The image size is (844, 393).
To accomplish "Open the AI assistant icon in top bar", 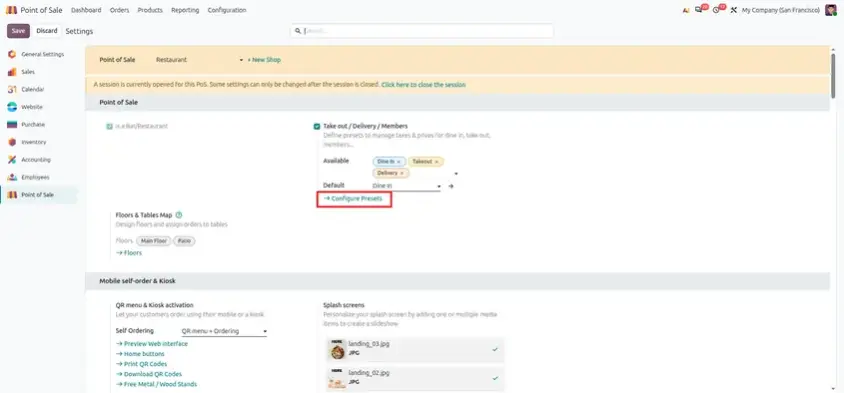I will [685, 10].
